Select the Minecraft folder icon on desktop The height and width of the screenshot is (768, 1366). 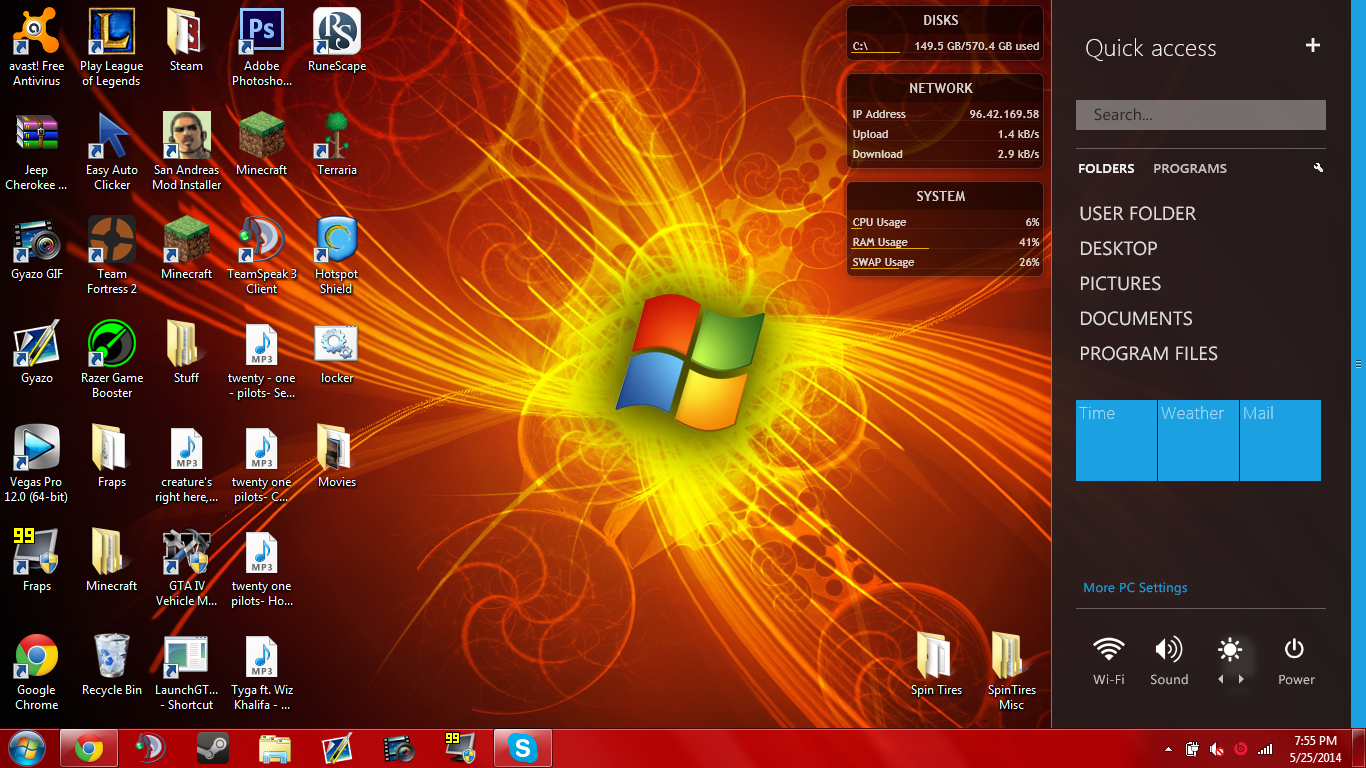point(112,560)
